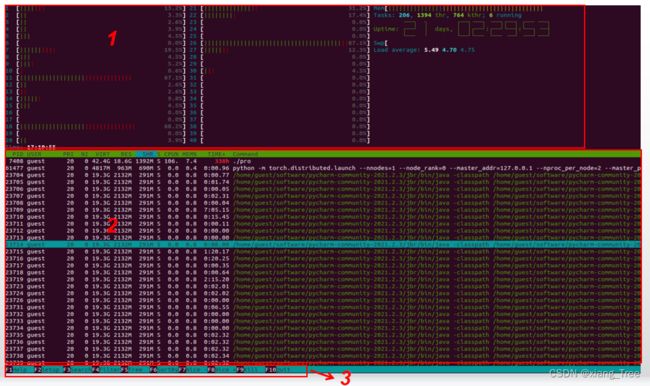Screen dimensions: 650x386
Task: Select the python torch.distributed.launch process row
Action: coord(323,168)
